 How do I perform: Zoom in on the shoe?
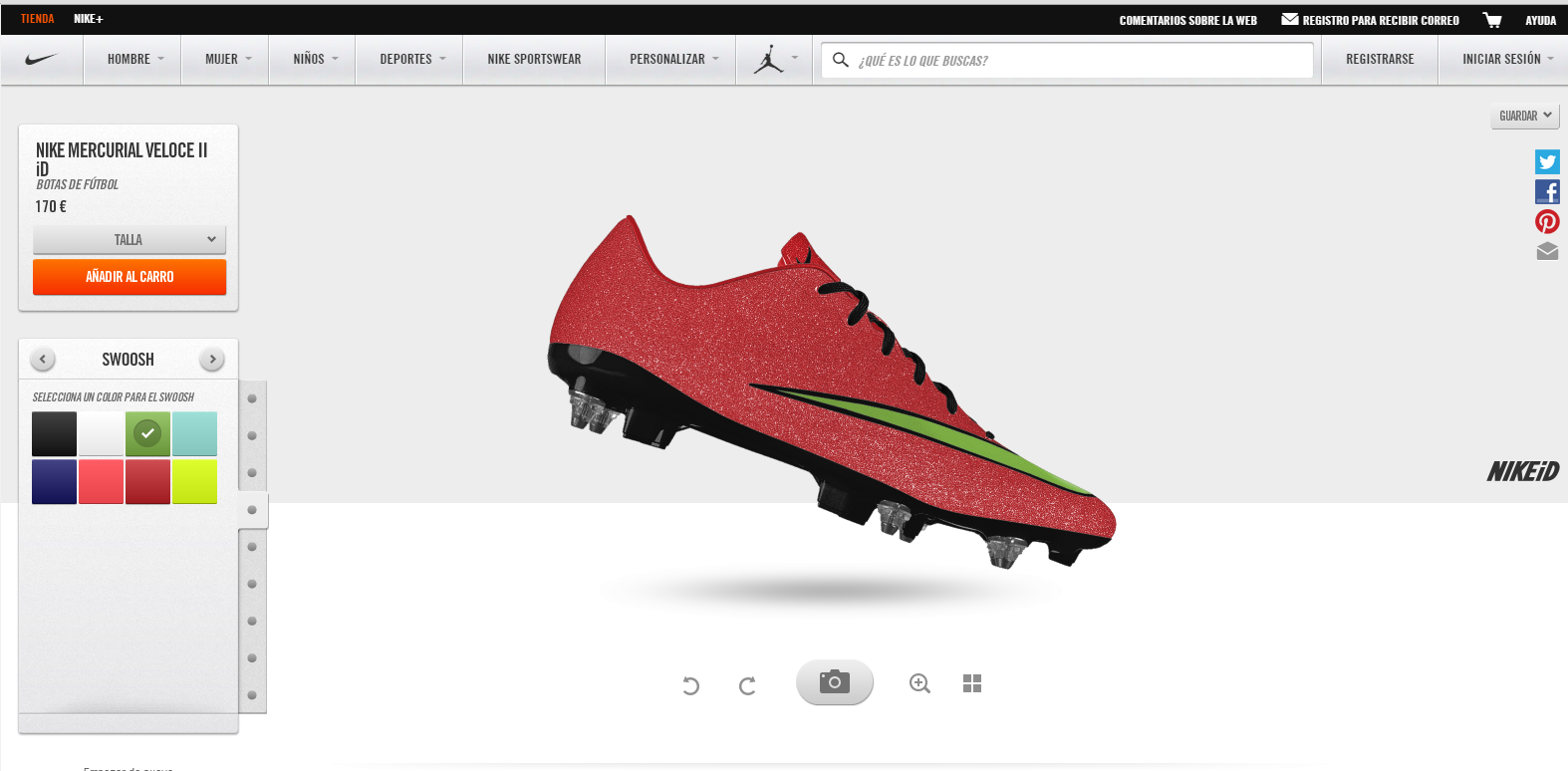[919, 683]
